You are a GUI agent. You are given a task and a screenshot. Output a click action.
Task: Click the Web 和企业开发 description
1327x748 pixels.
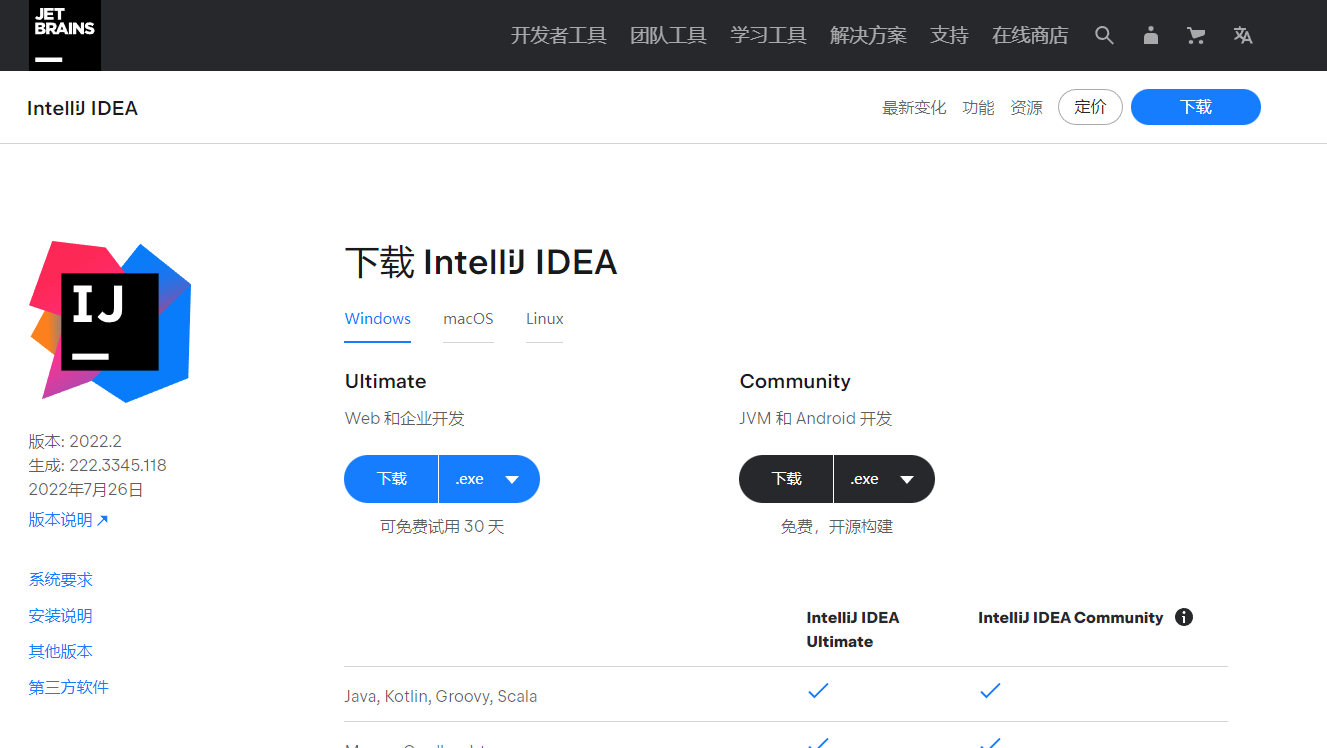[405, 418]
